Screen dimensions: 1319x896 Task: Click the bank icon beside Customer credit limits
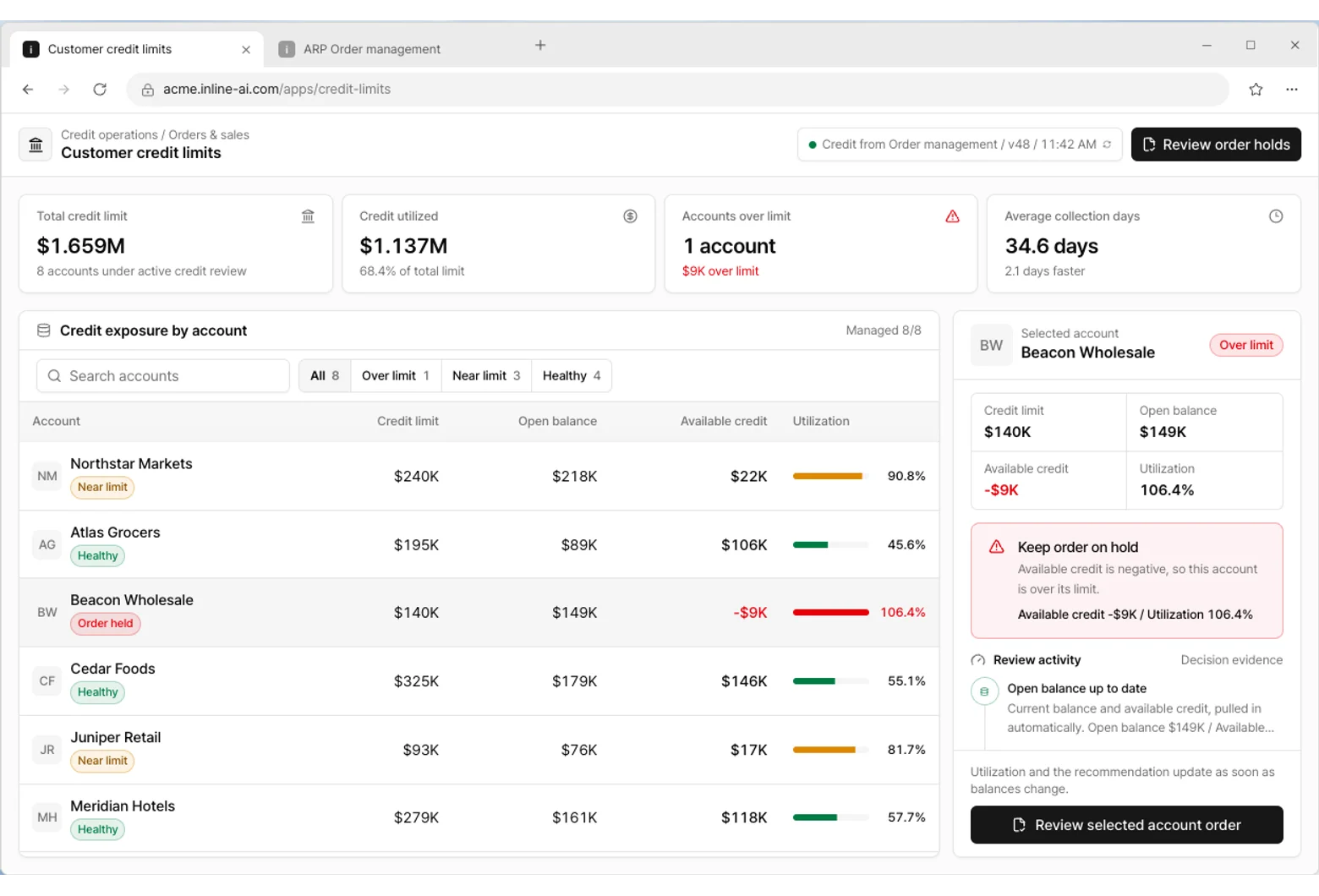[x=36, y=145]
